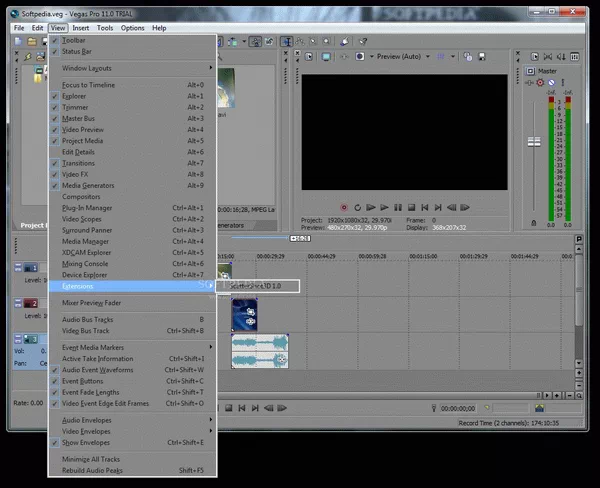This screenshot has height=488, width=600.
Task: Open the Options menu
Action: pyautogui.click(x=132, y=28)
